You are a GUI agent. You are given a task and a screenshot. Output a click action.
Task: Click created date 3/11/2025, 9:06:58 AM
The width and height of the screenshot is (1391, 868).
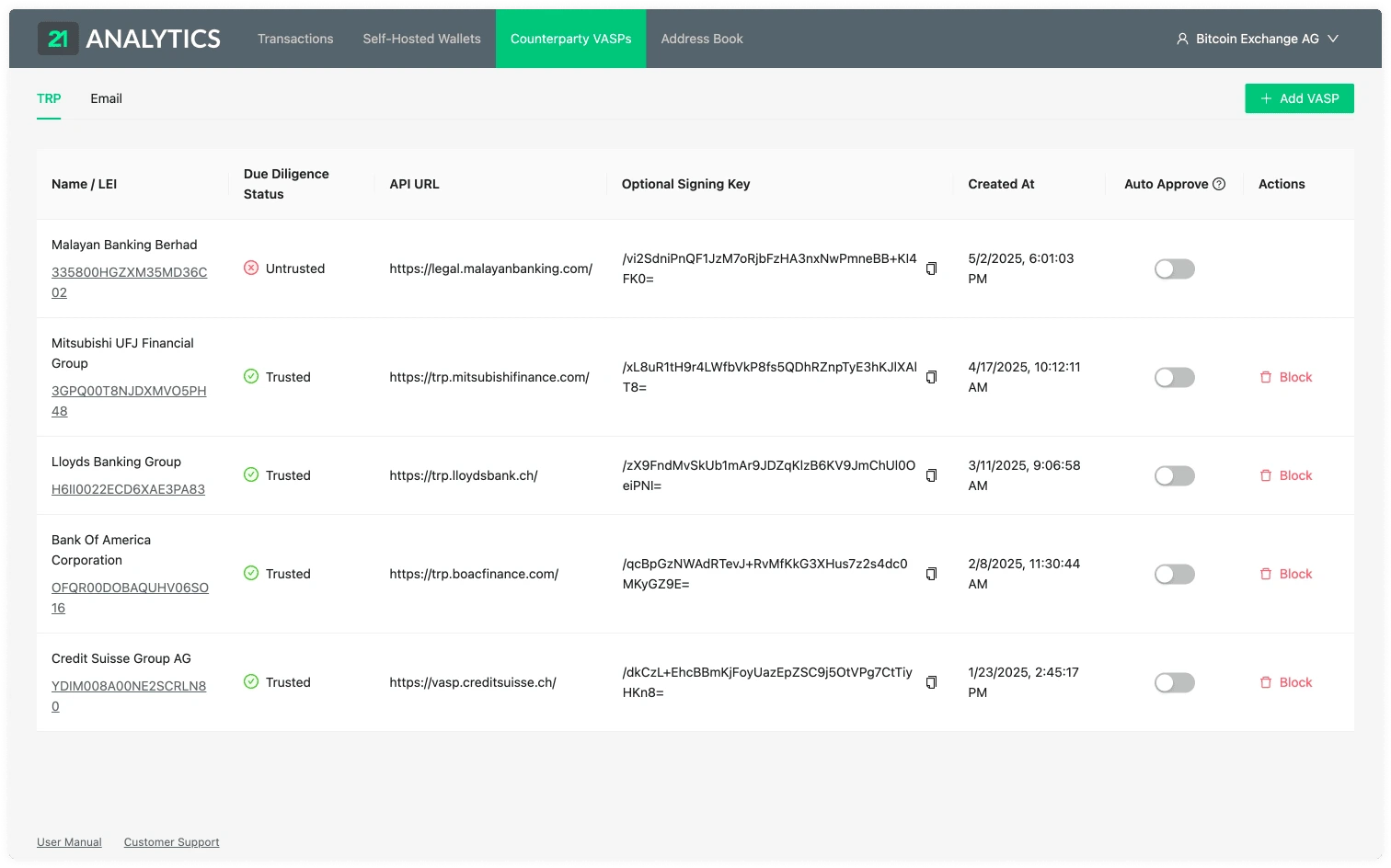pos(1024,475)
